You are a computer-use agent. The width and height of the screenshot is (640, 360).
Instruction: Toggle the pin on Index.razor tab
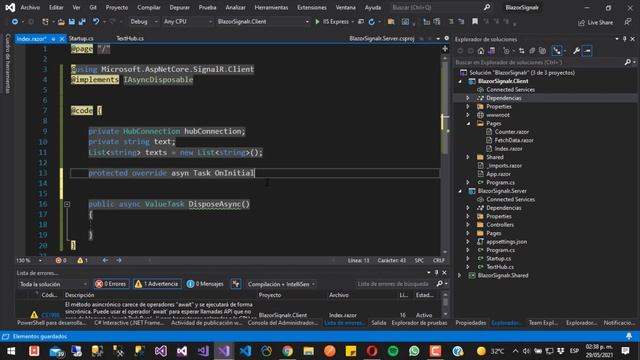point(53,39)
